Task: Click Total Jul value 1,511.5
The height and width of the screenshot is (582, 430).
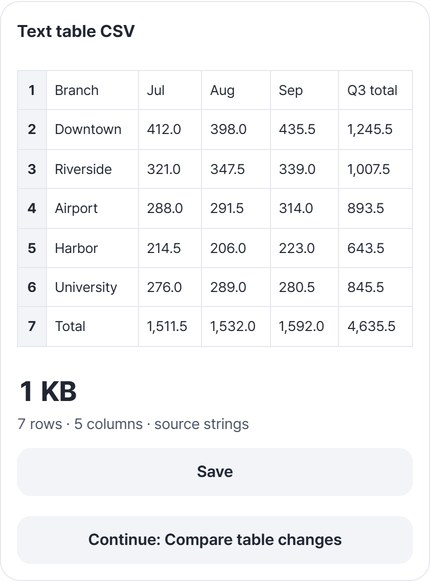Action: (x=170, y=327)
